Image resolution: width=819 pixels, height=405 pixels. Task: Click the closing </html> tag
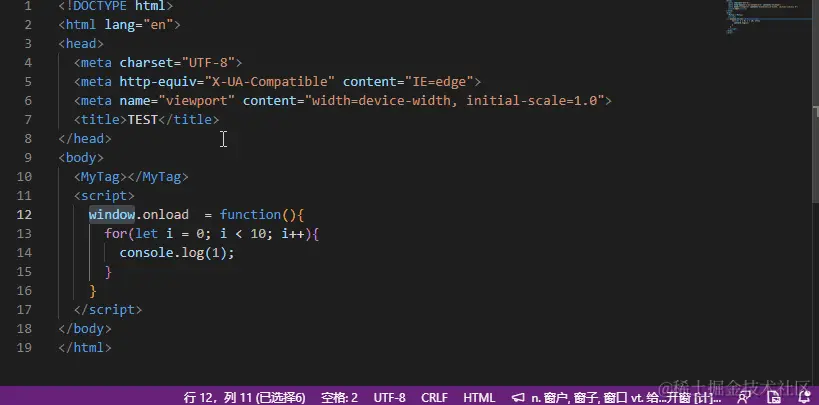[85, 348]
